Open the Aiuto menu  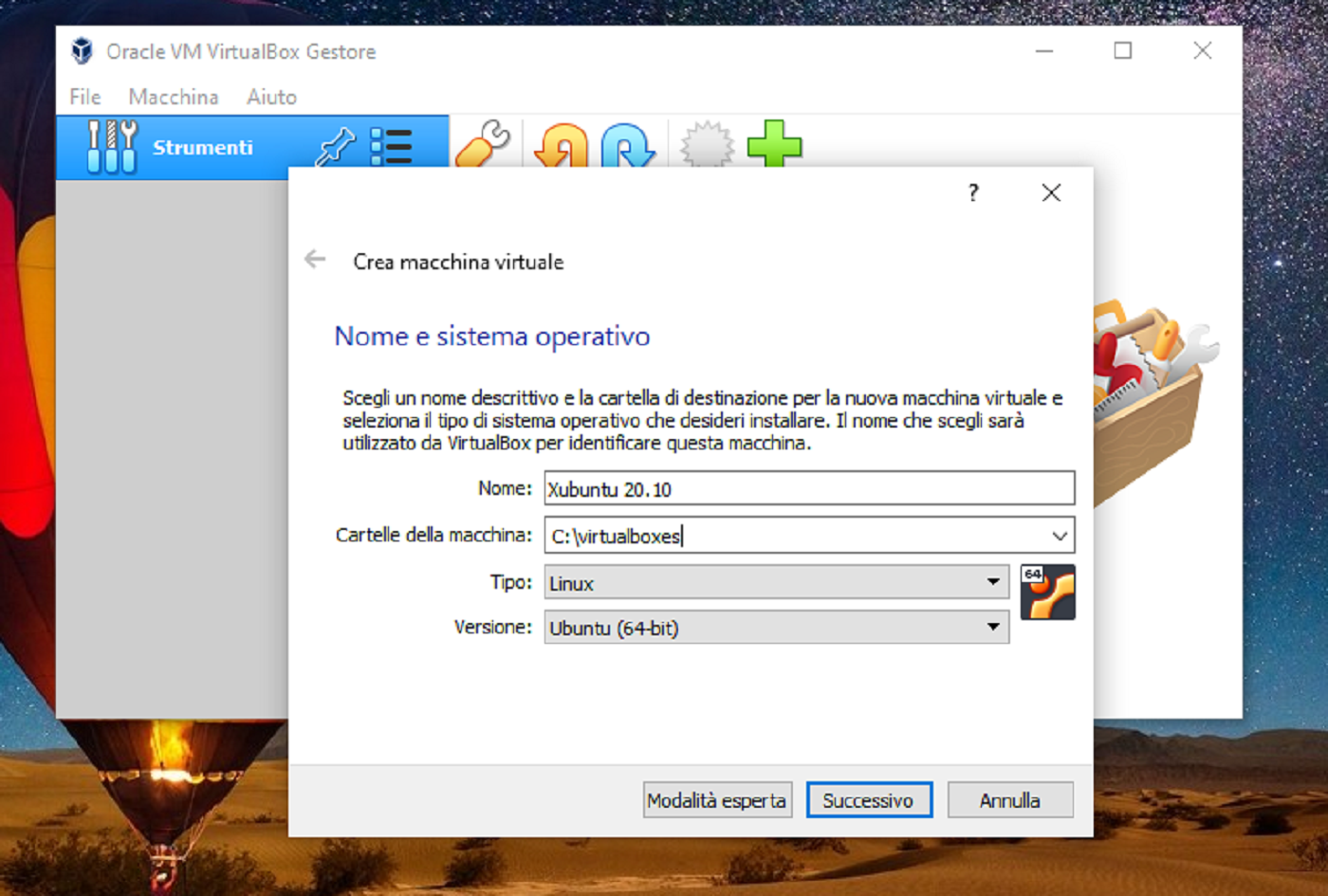pos(271,97)
